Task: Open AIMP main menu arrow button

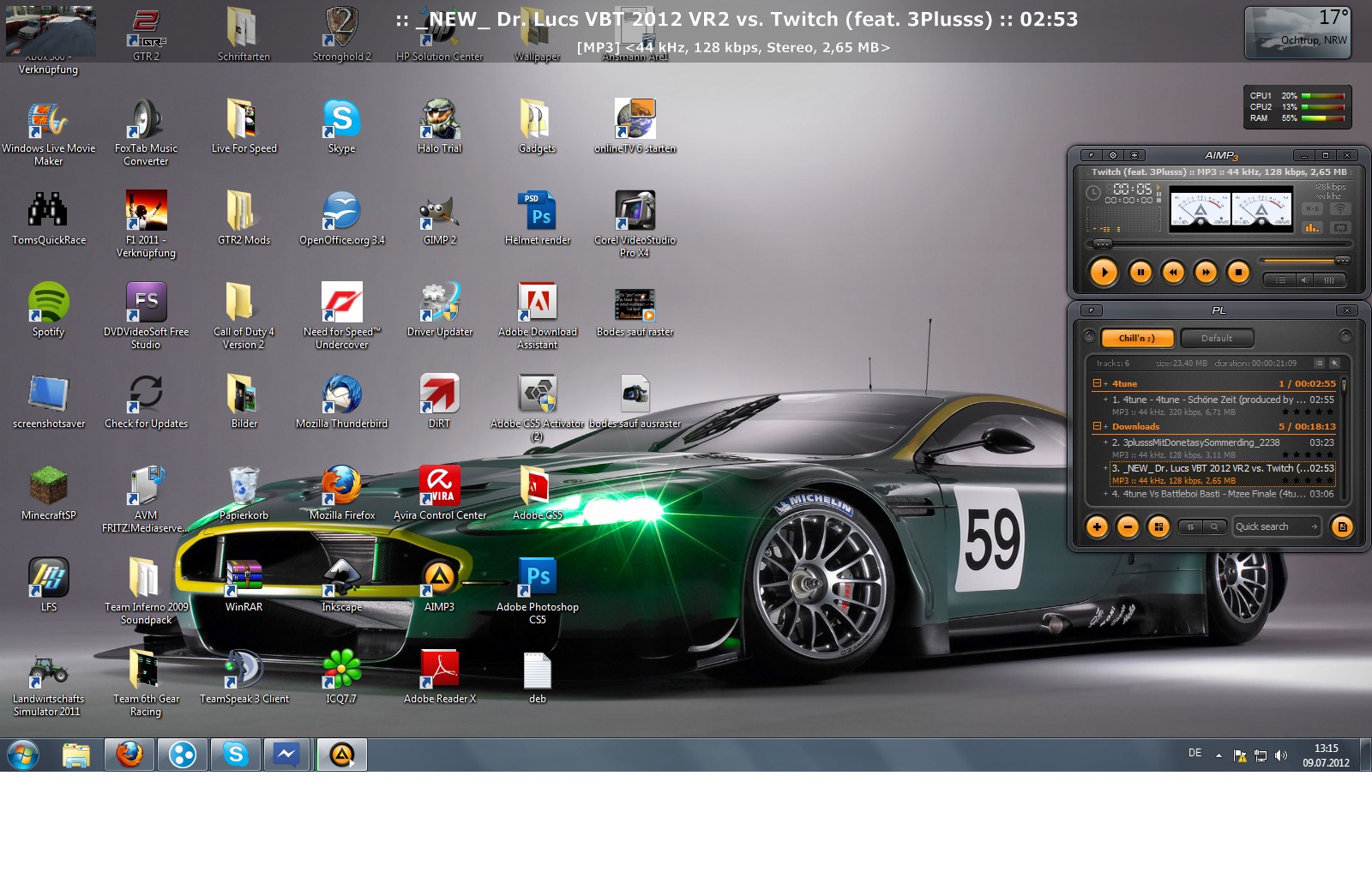Action: click(1091, 155)
